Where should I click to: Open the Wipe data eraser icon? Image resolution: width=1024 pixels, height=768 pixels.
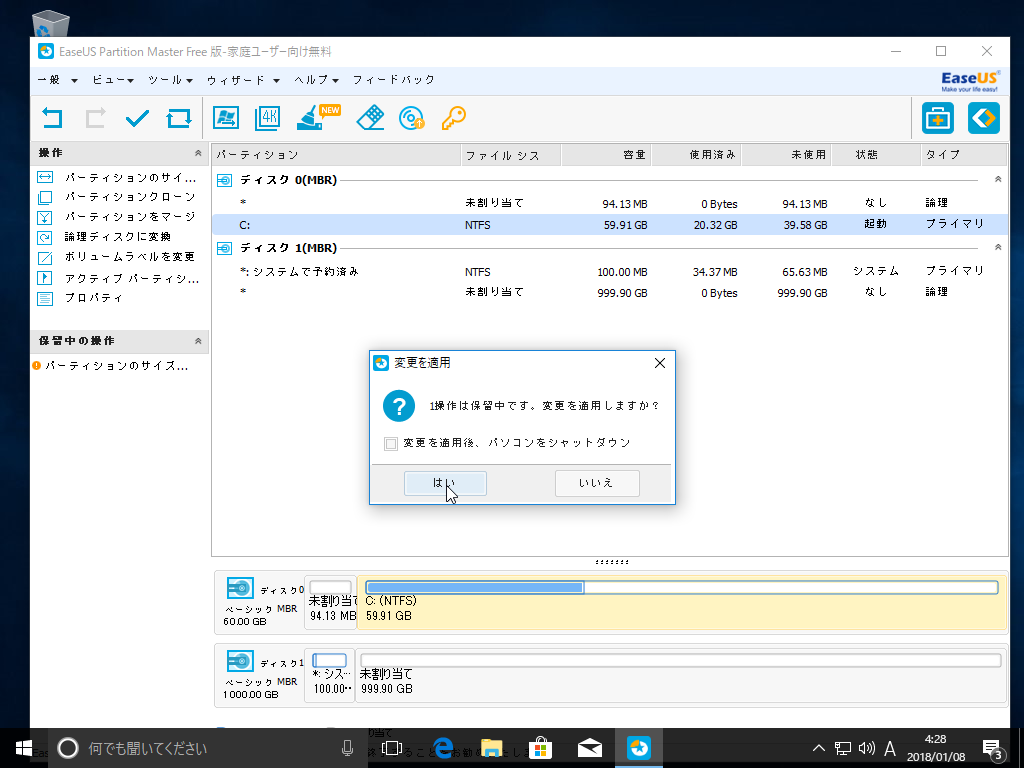(370, 118)
